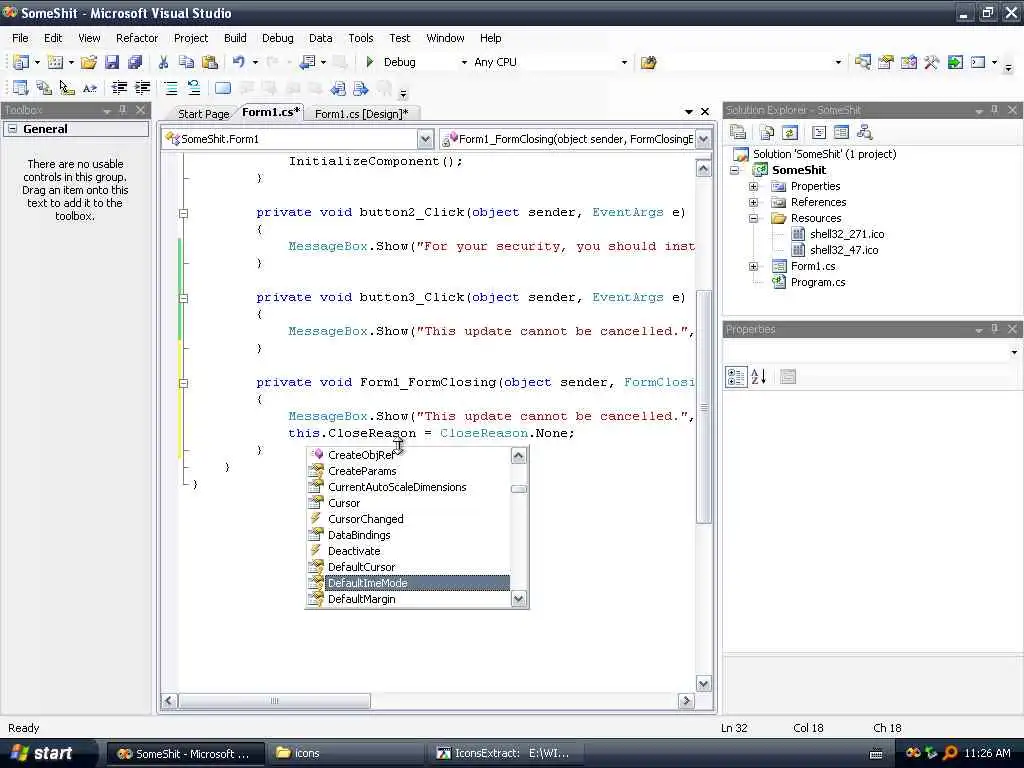This screenshot has height=768, width=1024.
Task: Open the Command Window toolbar icon
Action: (x=978, y=62)
